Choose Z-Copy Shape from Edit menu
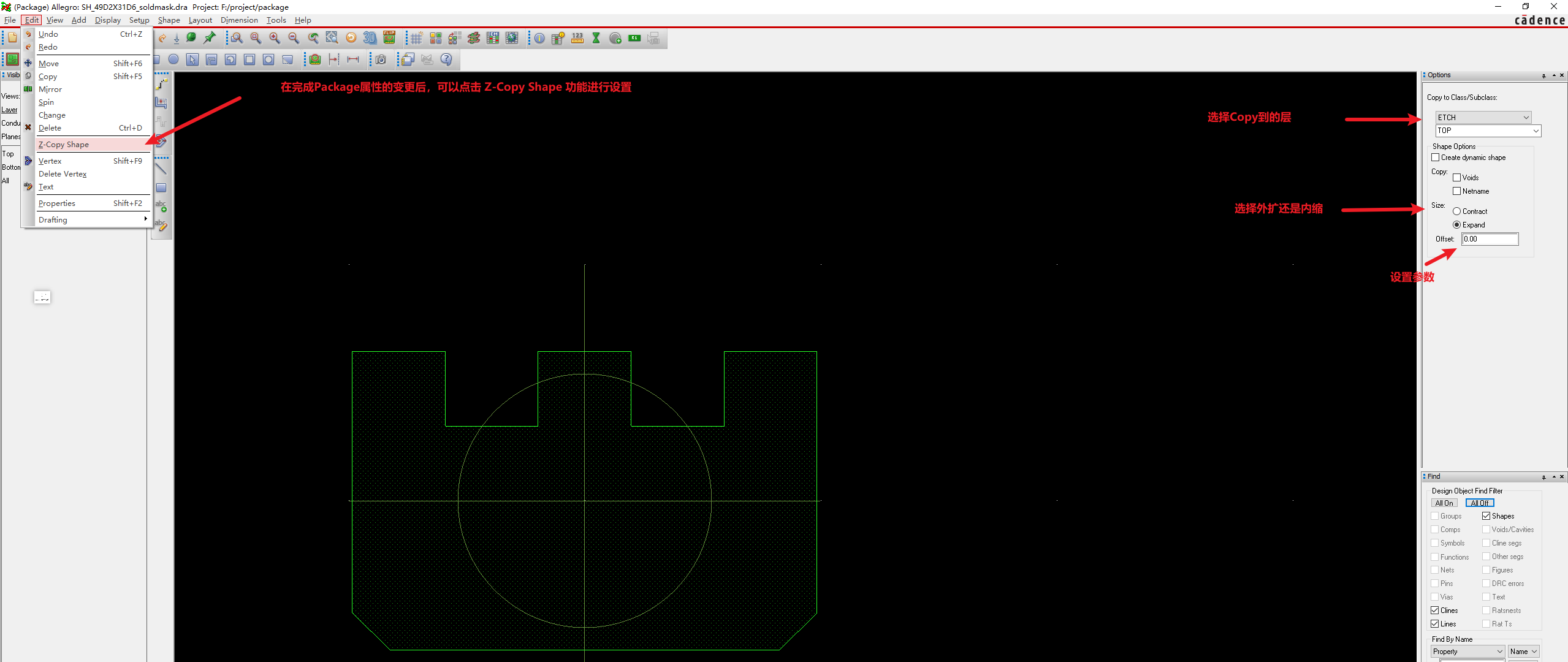 point(64,145)
